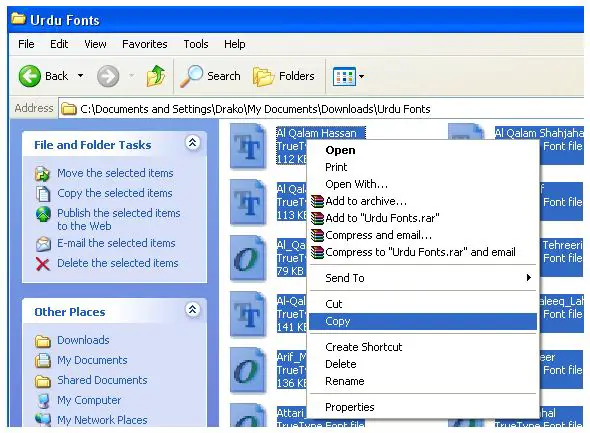Choose Open With... in context menu
The width and height of the screenshot is (590, 433).
coord(423,184)
